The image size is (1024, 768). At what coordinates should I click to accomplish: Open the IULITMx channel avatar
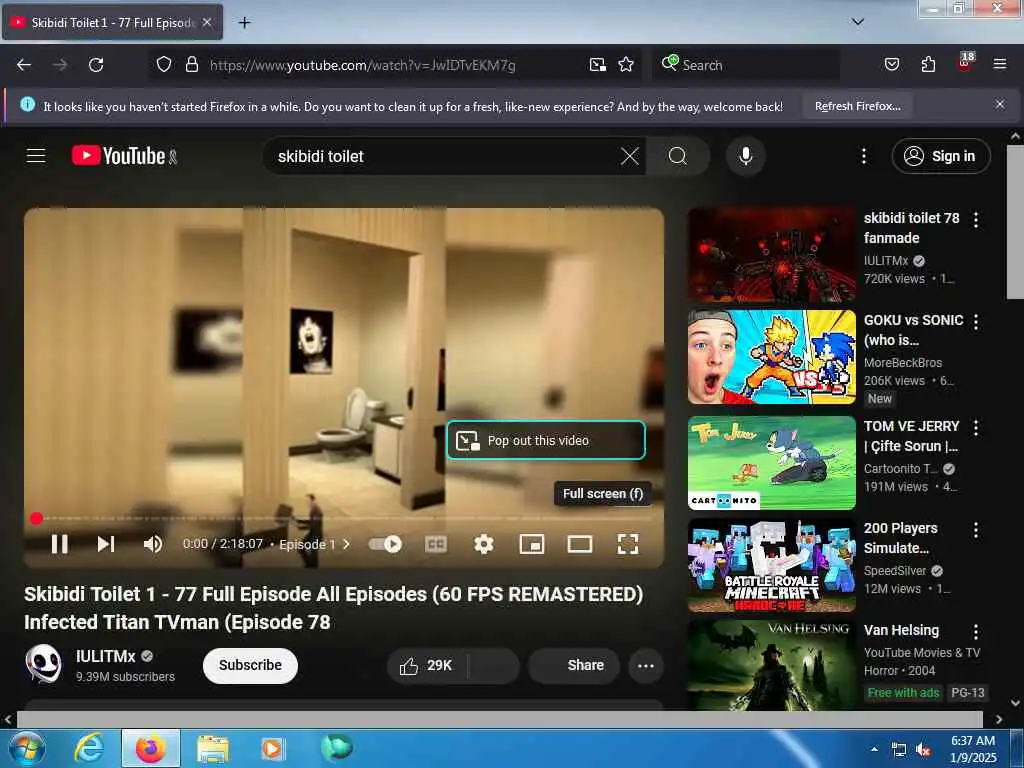tap(43, 664)
